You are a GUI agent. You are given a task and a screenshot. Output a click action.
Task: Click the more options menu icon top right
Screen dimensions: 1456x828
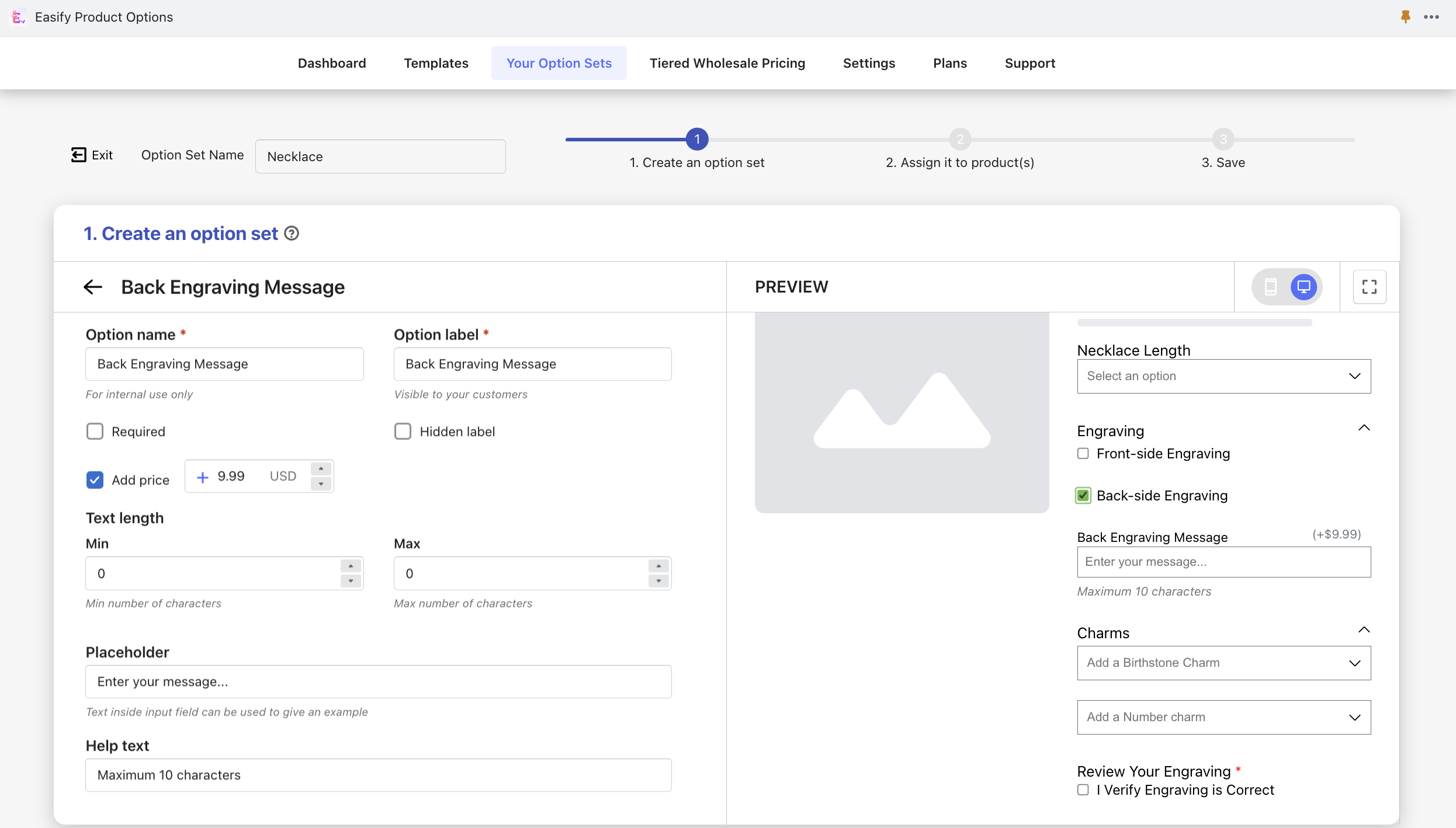click(x=1432, y=16)
